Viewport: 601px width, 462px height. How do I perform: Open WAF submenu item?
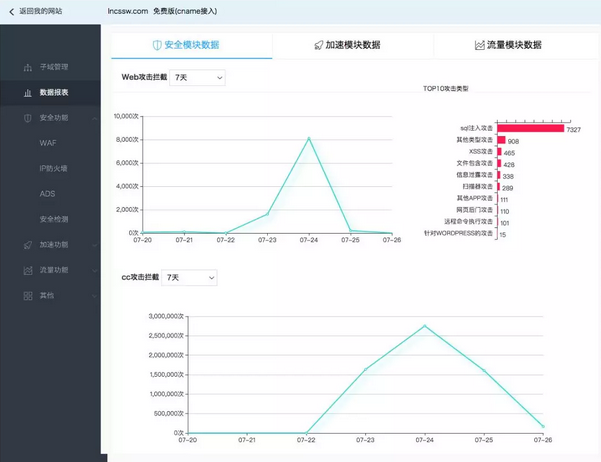tap(48, 143)
